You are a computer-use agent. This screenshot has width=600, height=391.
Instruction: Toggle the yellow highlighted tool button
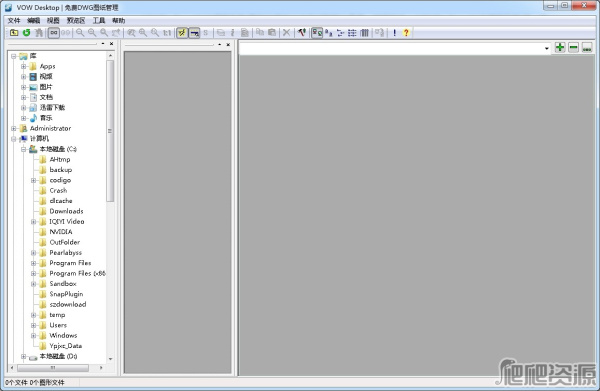(182, 33)
